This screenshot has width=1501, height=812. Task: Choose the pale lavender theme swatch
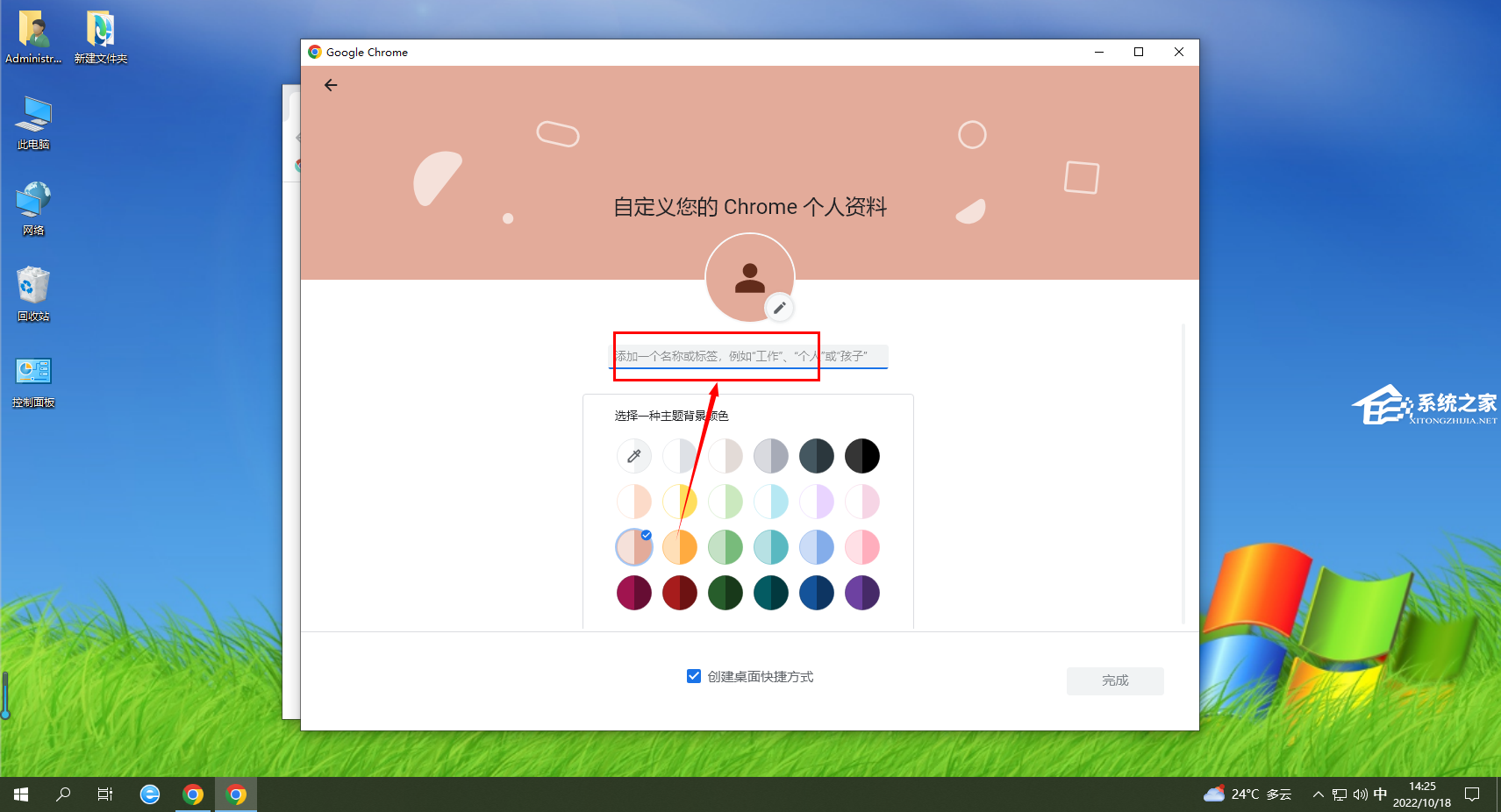click(817, 502)
